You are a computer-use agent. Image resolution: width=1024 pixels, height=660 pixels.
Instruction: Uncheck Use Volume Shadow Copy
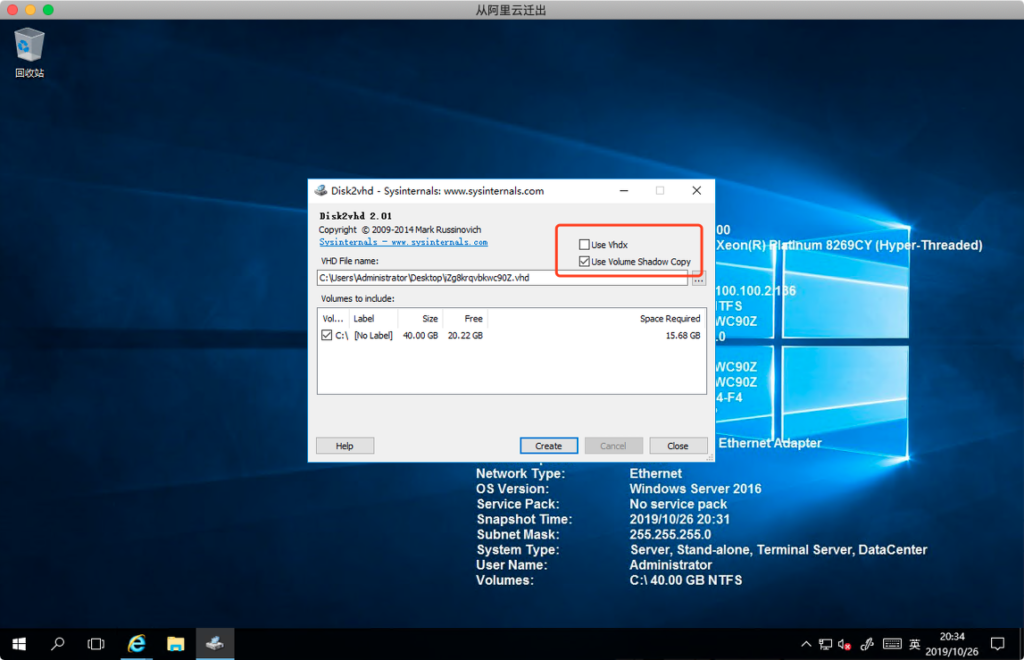coord(584,262)
